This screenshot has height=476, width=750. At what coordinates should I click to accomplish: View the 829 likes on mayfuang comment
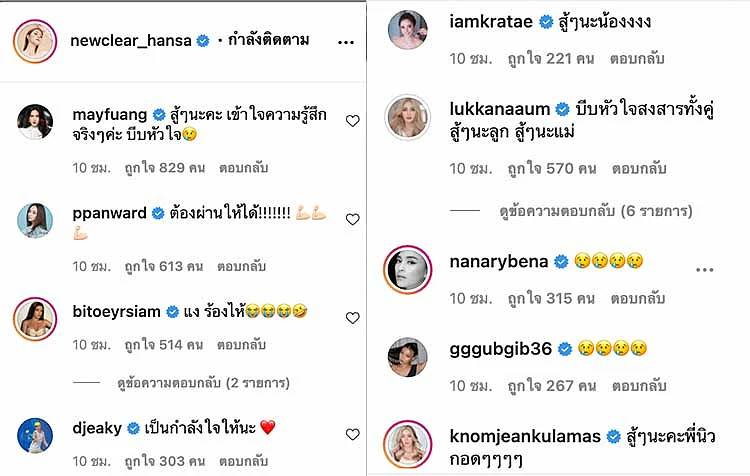[165, 168]
